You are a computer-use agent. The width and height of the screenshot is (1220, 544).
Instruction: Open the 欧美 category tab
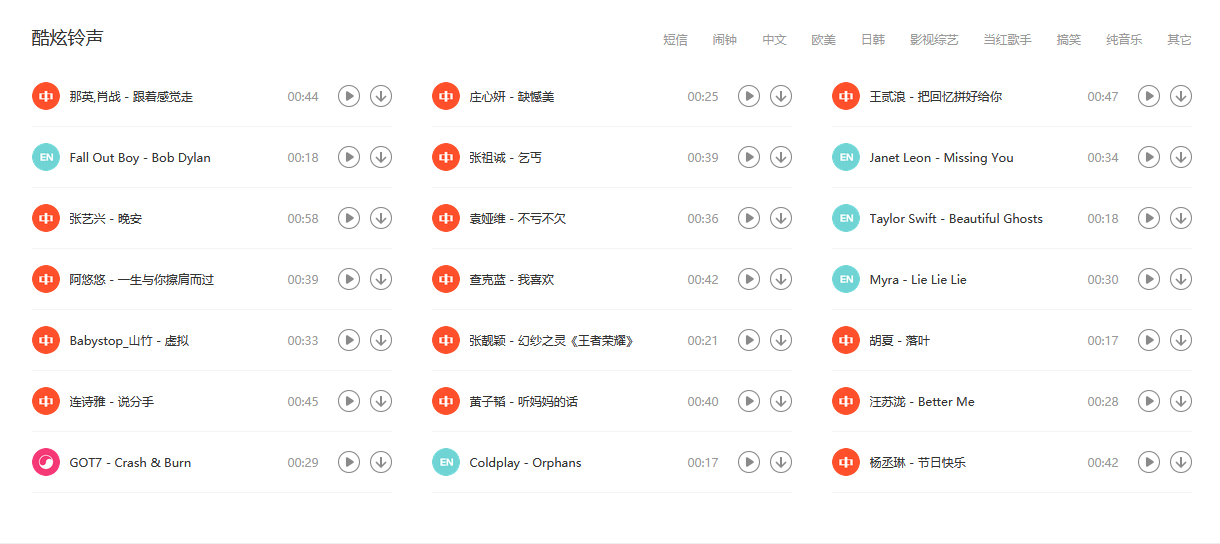[x=823, y=40]
